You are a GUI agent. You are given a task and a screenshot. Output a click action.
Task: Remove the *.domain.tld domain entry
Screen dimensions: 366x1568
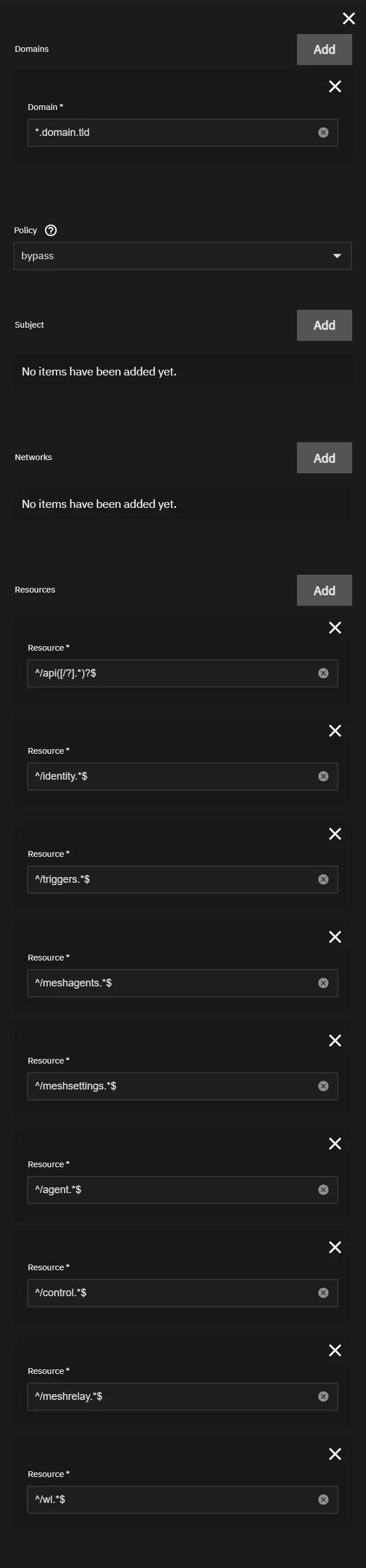[335, 86]
